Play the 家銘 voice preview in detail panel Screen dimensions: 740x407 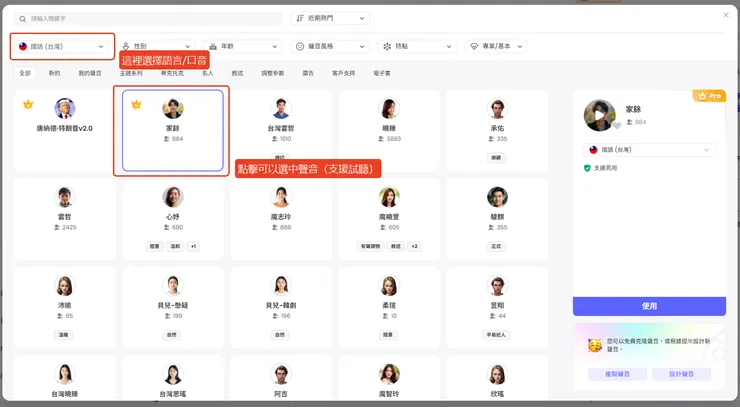[x=599, y=115]
